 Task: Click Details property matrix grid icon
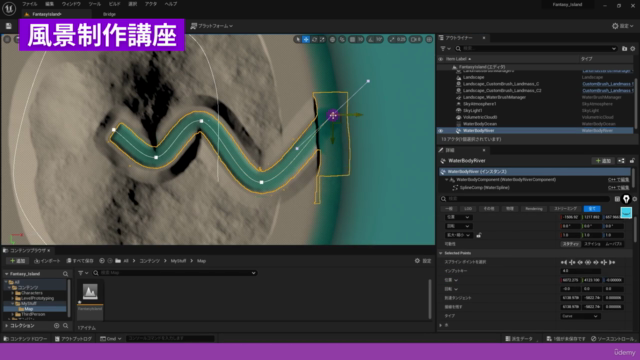tap(617, 199)
